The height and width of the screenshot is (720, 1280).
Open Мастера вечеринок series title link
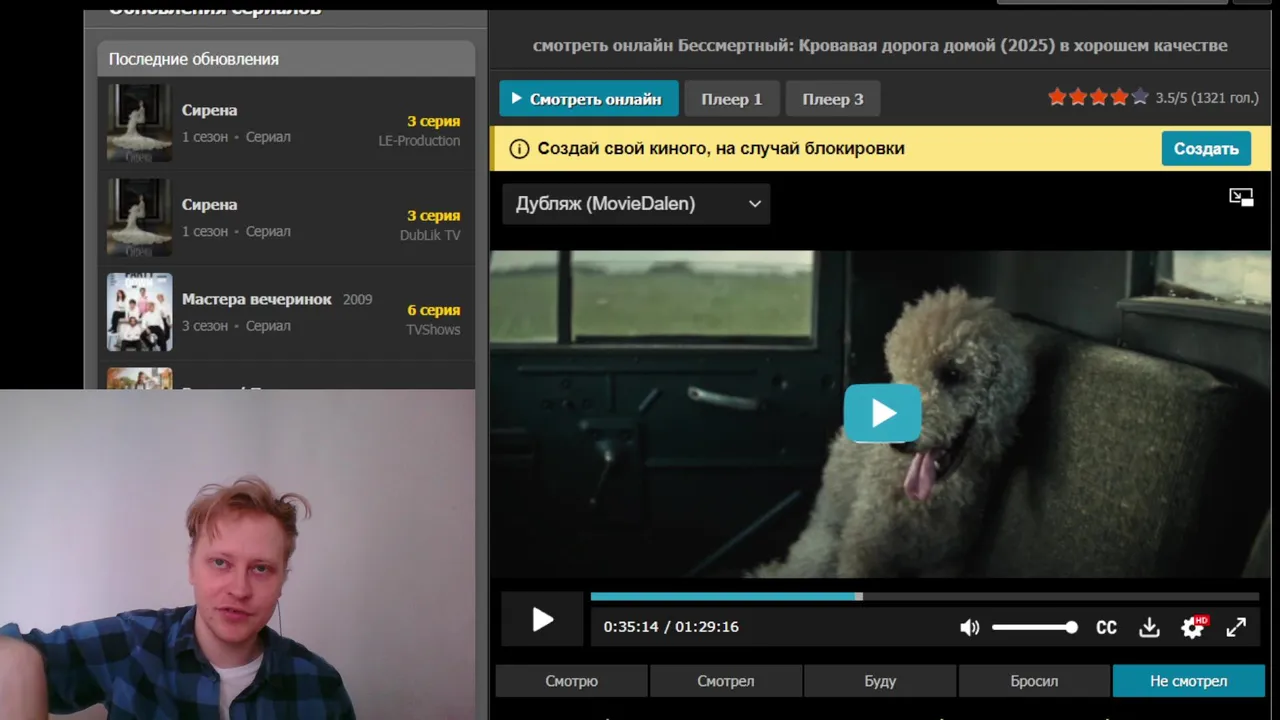(257, 299)
